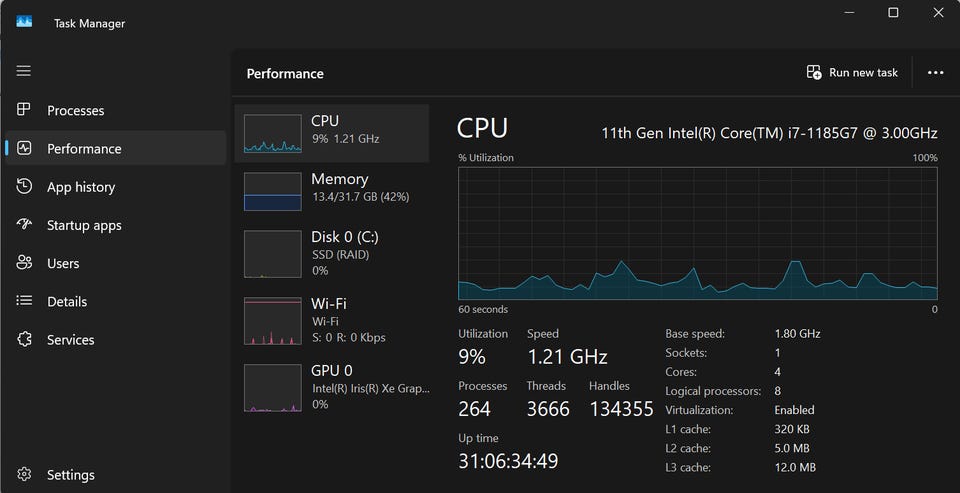View the Wi-Fi throughput panel
The width and height of the screenshot is (960, 493).
(331, 320)
